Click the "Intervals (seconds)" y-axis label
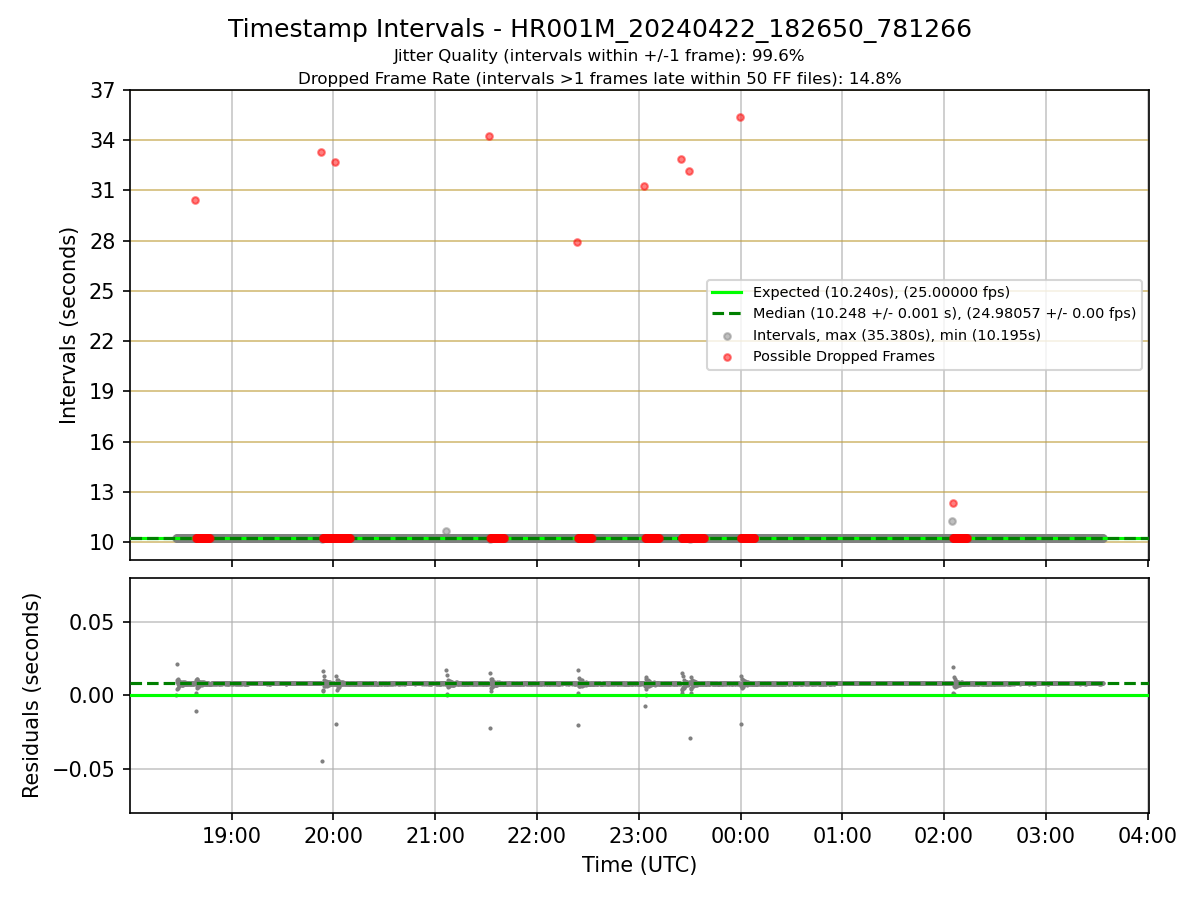Viewport: 1200px width, 900px height. click(x=69, y=325)
